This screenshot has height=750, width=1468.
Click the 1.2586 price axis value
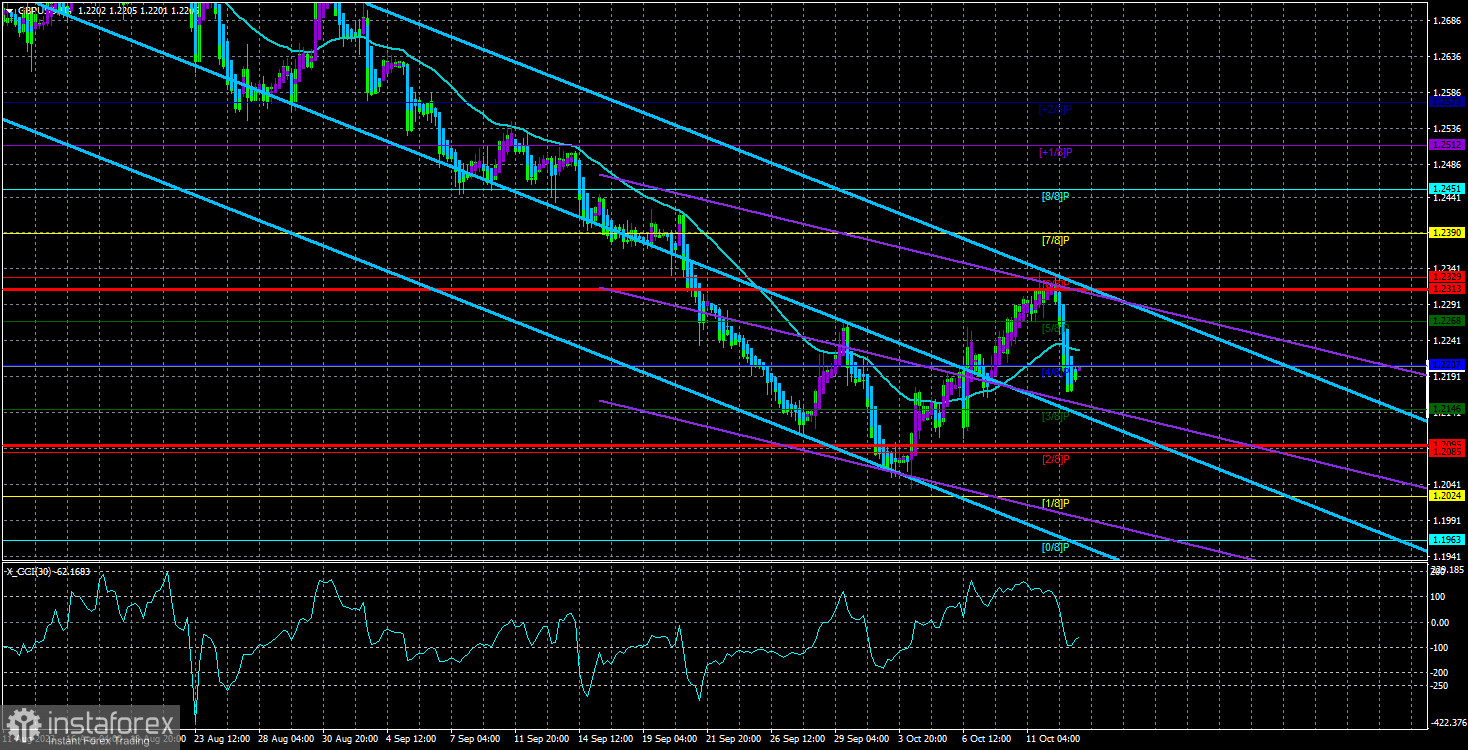[1447, 93]
